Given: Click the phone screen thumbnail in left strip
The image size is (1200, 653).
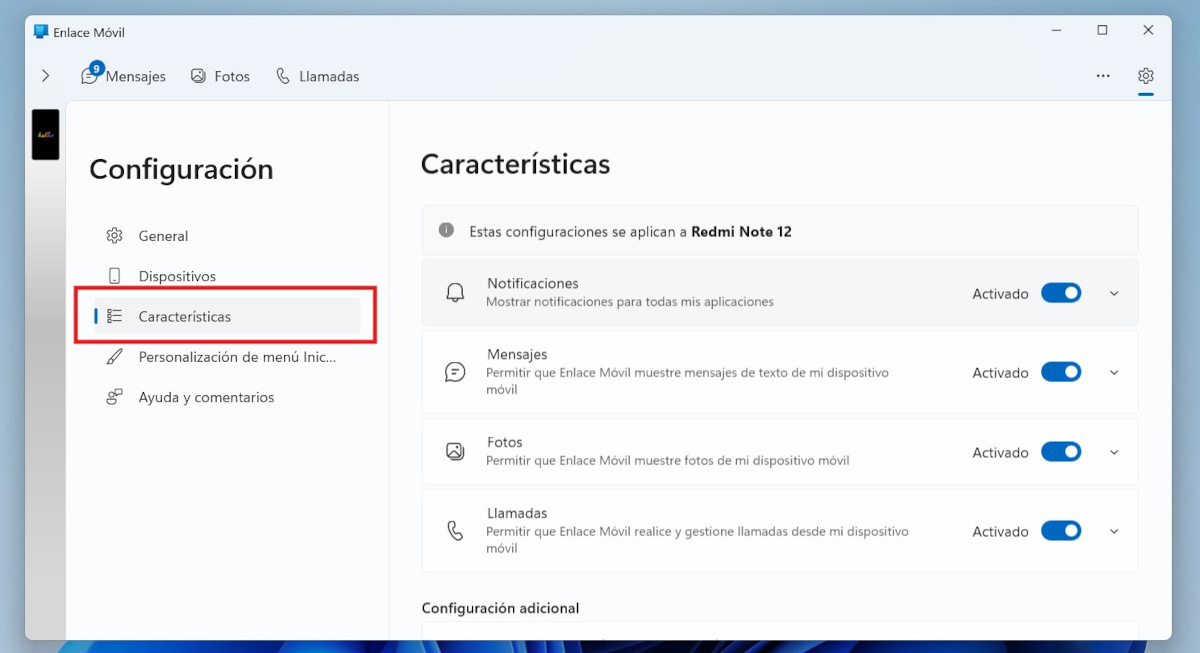Looking at the screenshot, I should 46,135.
